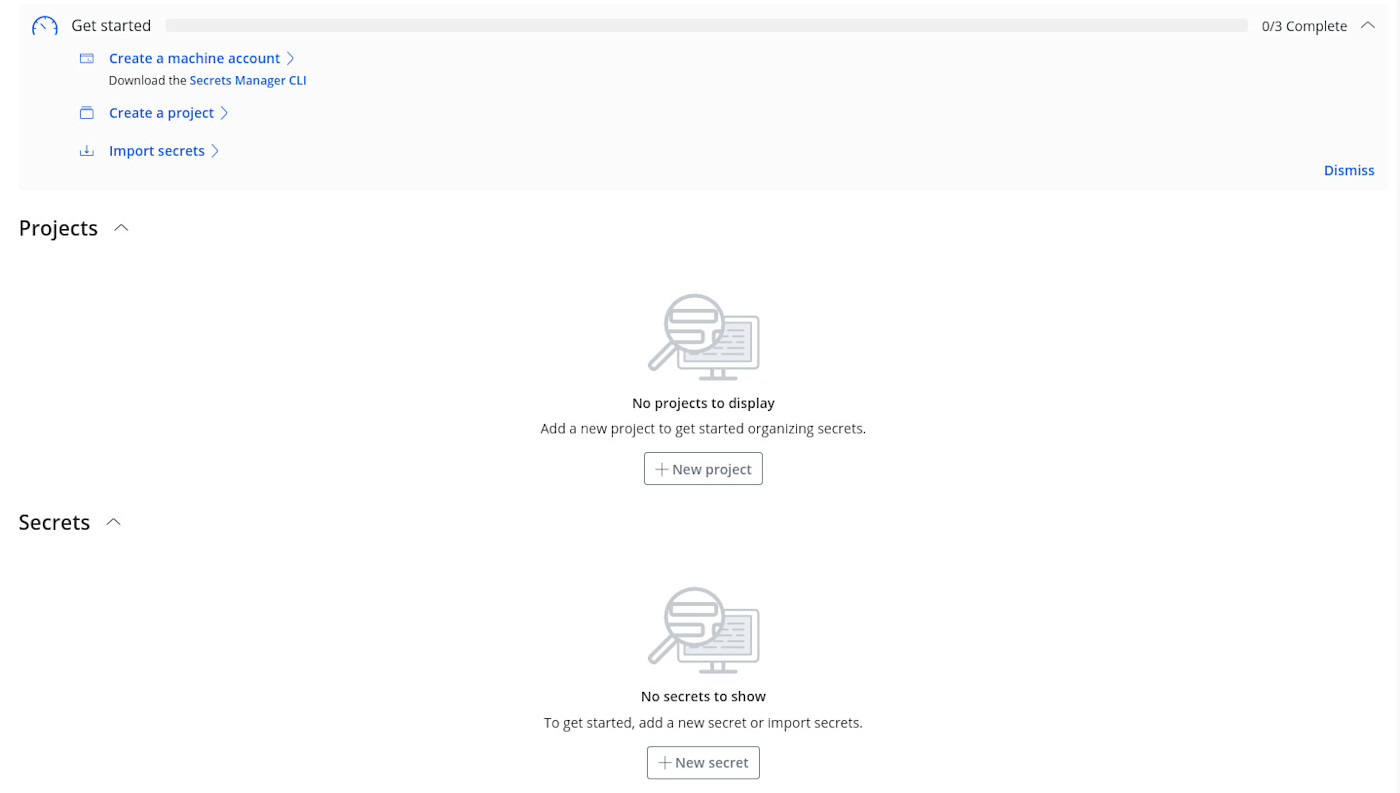Open Create a project
Viewport: 1400px width, 793px height.
coord(162,112)
